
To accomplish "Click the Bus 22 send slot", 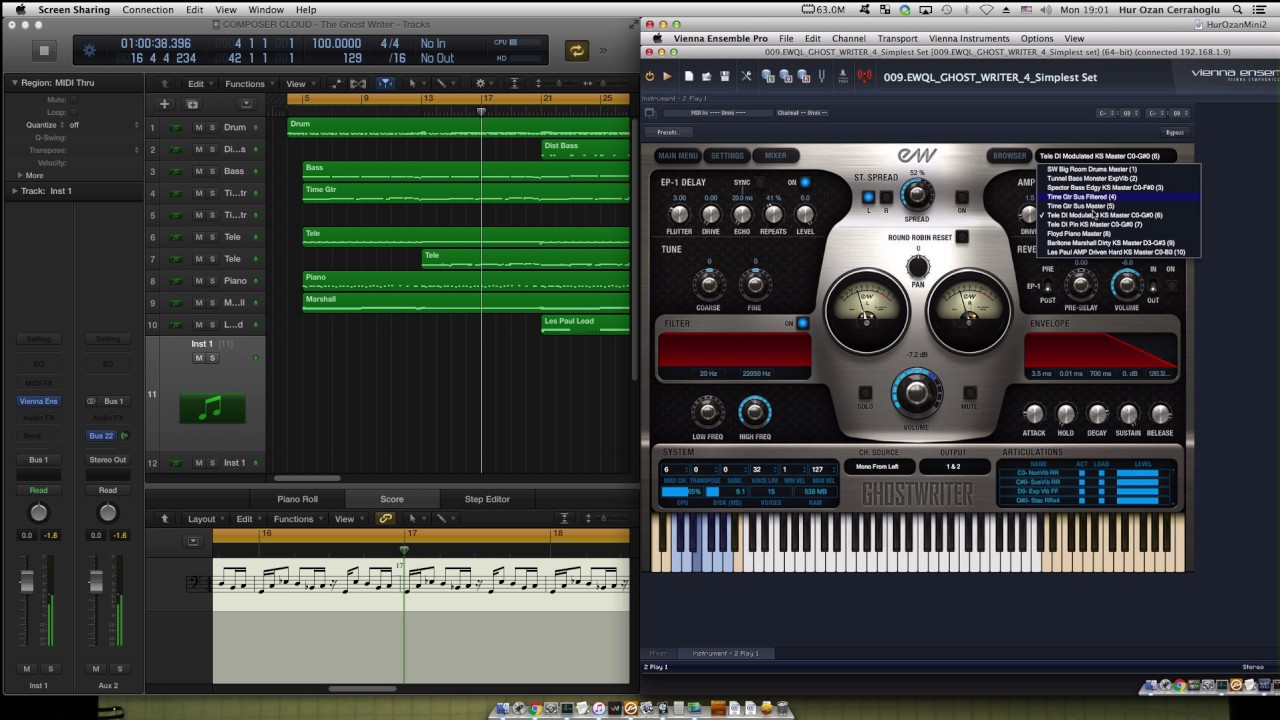I will tap(101, 436).
